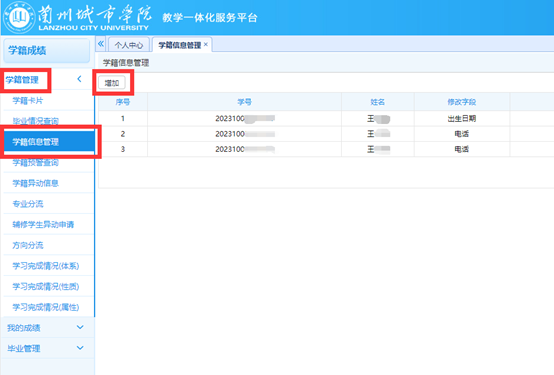554x375 pixels.
Task: Click the student number in row 3
Action: tap(244, 149)
